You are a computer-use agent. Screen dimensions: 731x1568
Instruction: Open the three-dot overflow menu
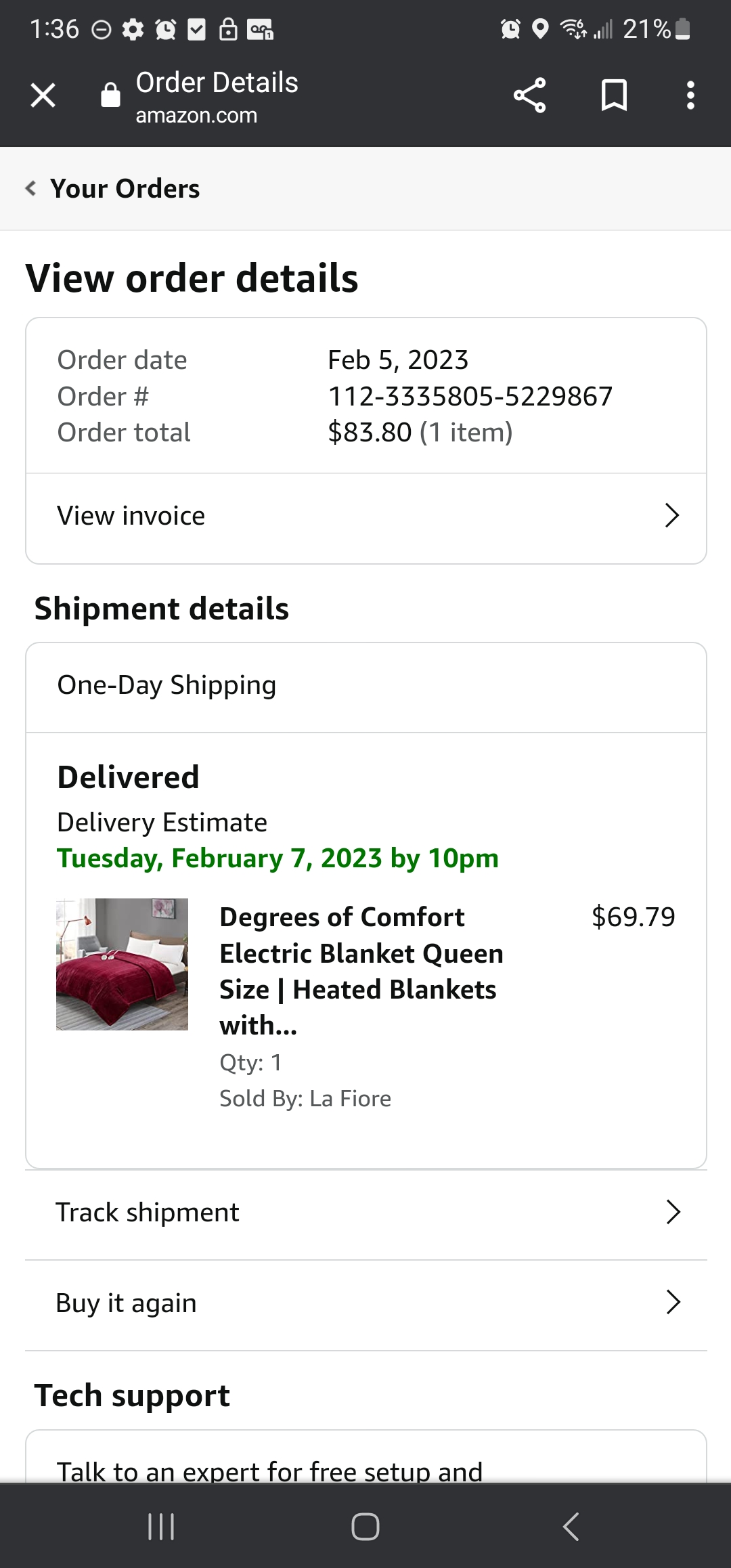point(690,95)
